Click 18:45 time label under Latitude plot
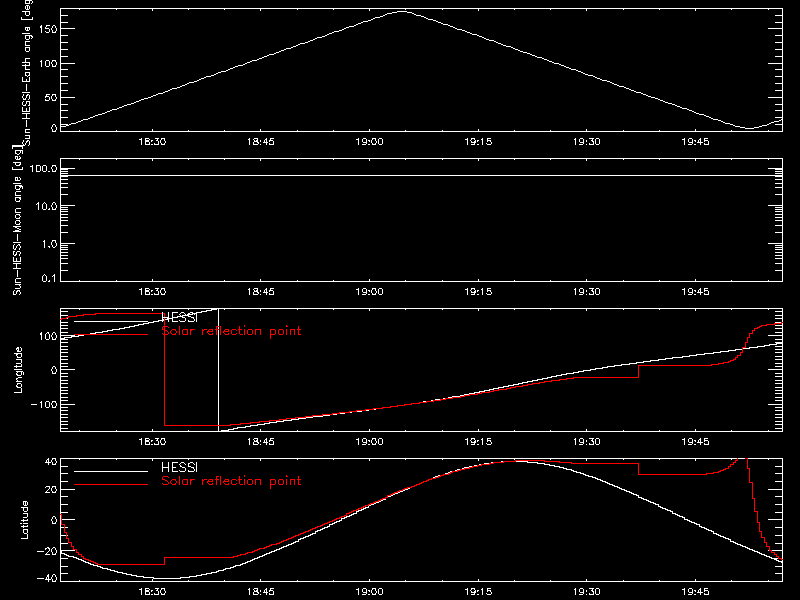Viewport: 800px width, 600px height. point(261,591)
